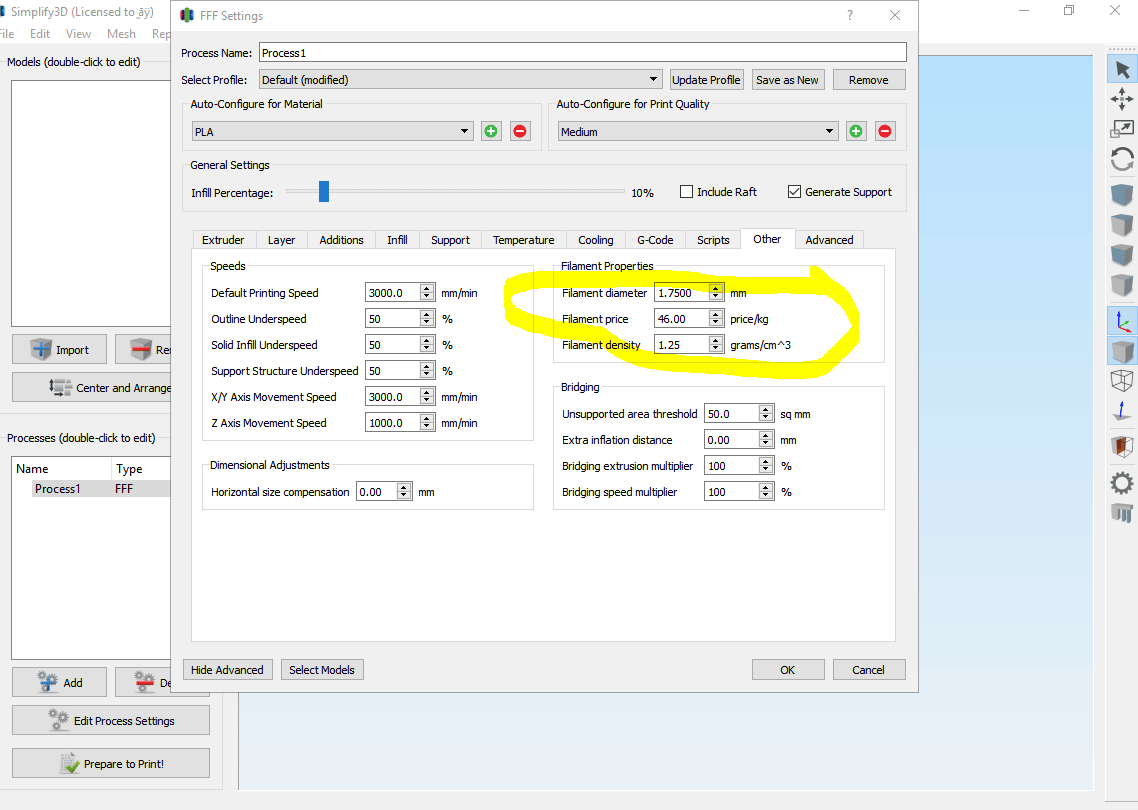Screen dimensions: 1138x810
Task: Click the Edit Process Settings button
Action: click(111, 721)
